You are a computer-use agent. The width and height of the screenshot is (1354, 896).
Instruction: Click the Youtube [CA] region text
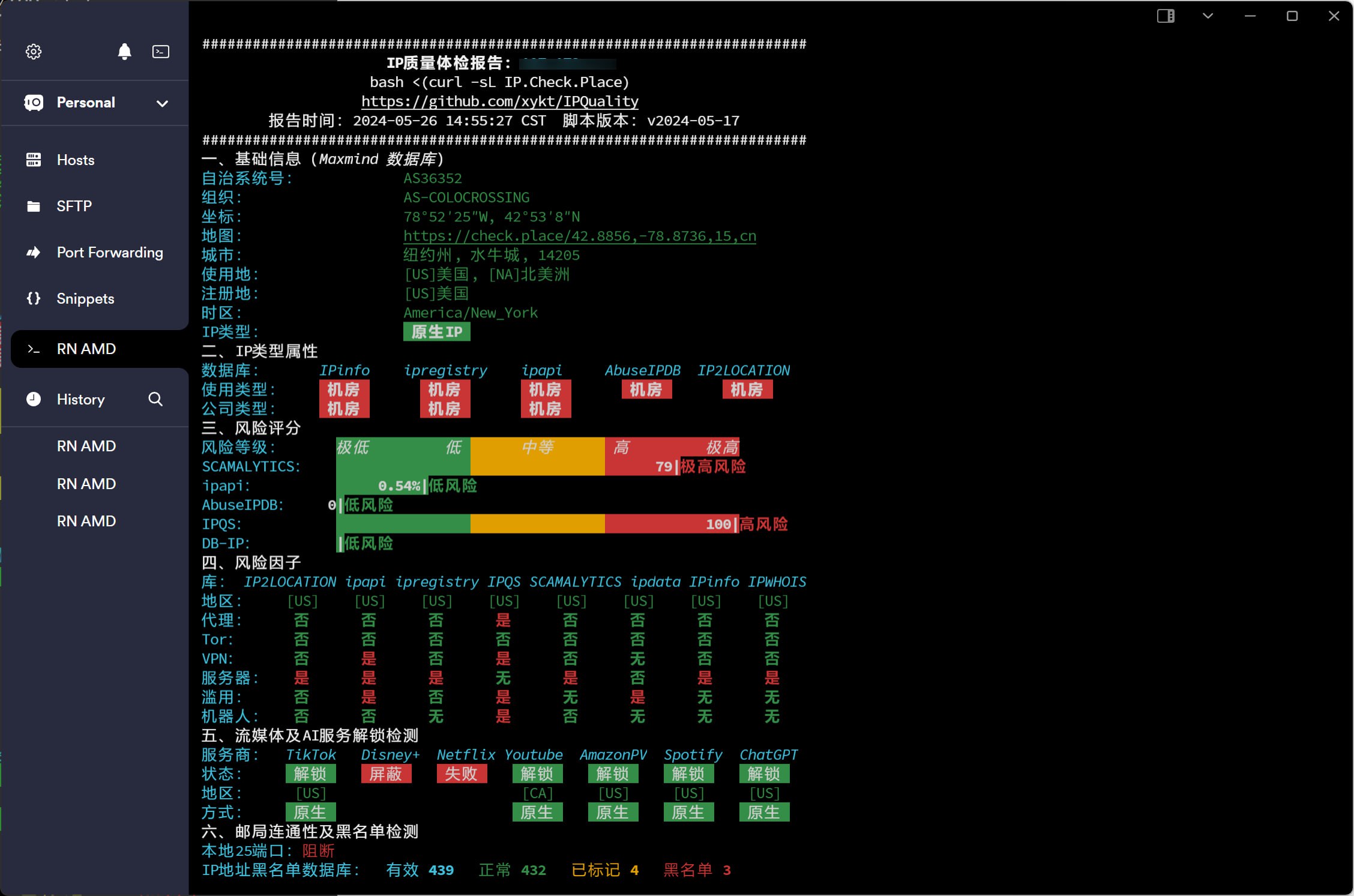click(538, 793)
